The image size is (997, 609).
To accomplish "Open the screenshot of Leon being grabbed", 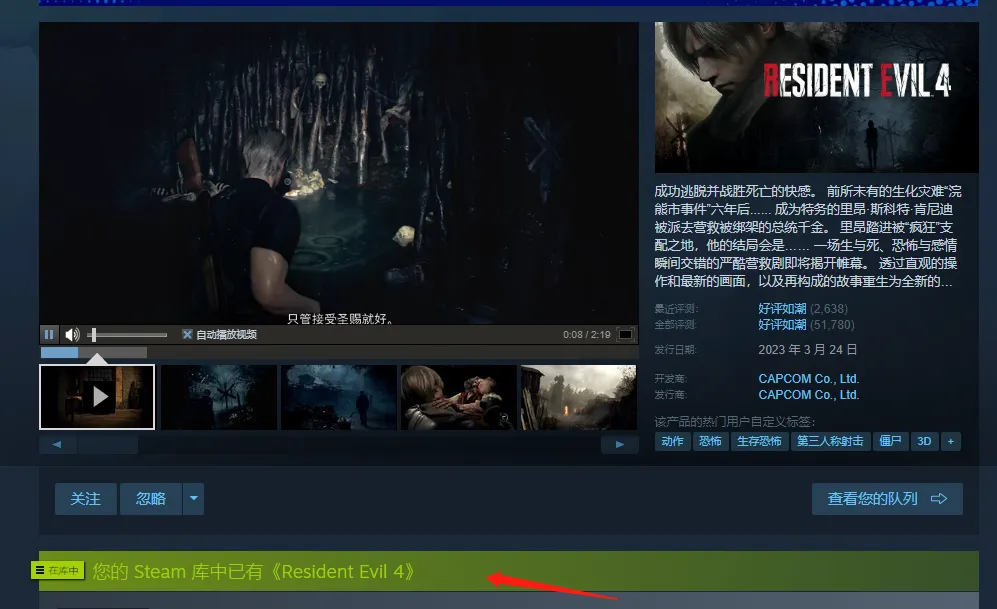I will (x=458, y=397).
